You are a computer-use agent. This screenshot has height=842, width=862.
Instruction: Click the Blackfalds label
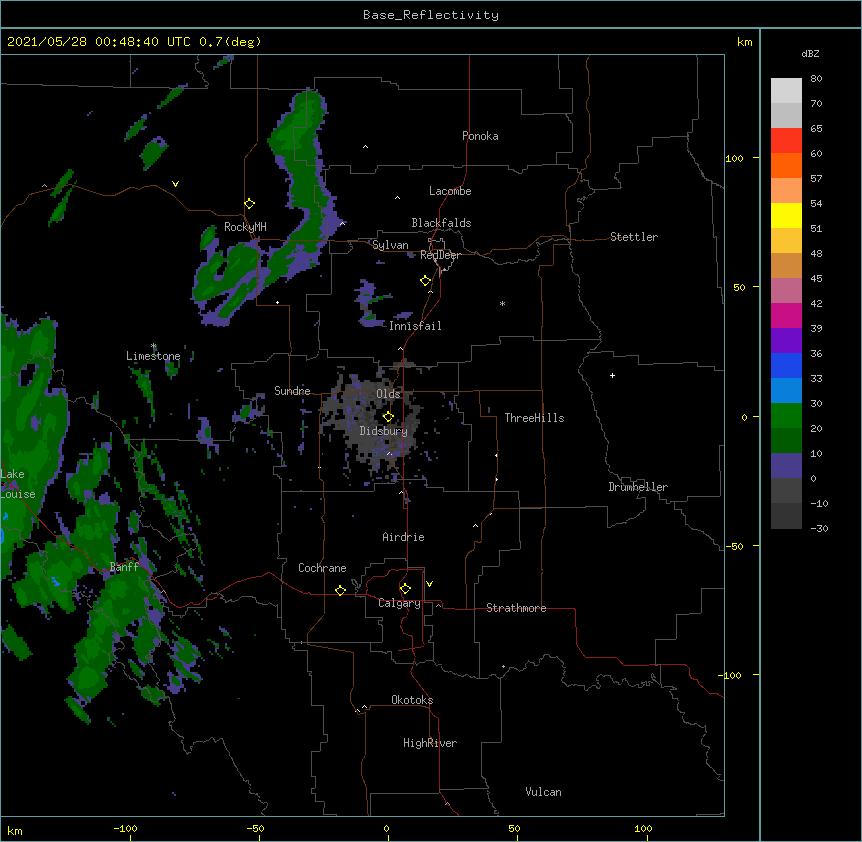click(x=441, y=223)
